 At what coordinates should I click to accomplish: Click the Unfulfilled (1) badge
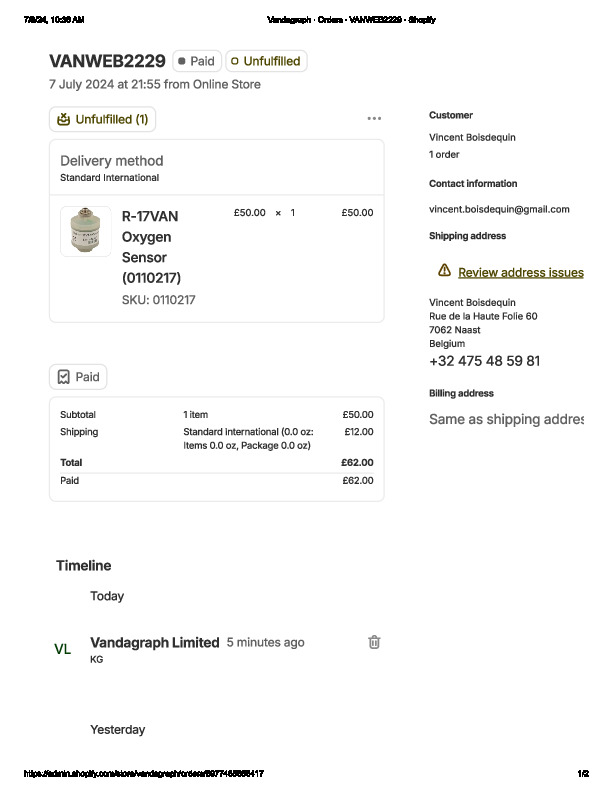pyautogui.click(x=102, y=119)
